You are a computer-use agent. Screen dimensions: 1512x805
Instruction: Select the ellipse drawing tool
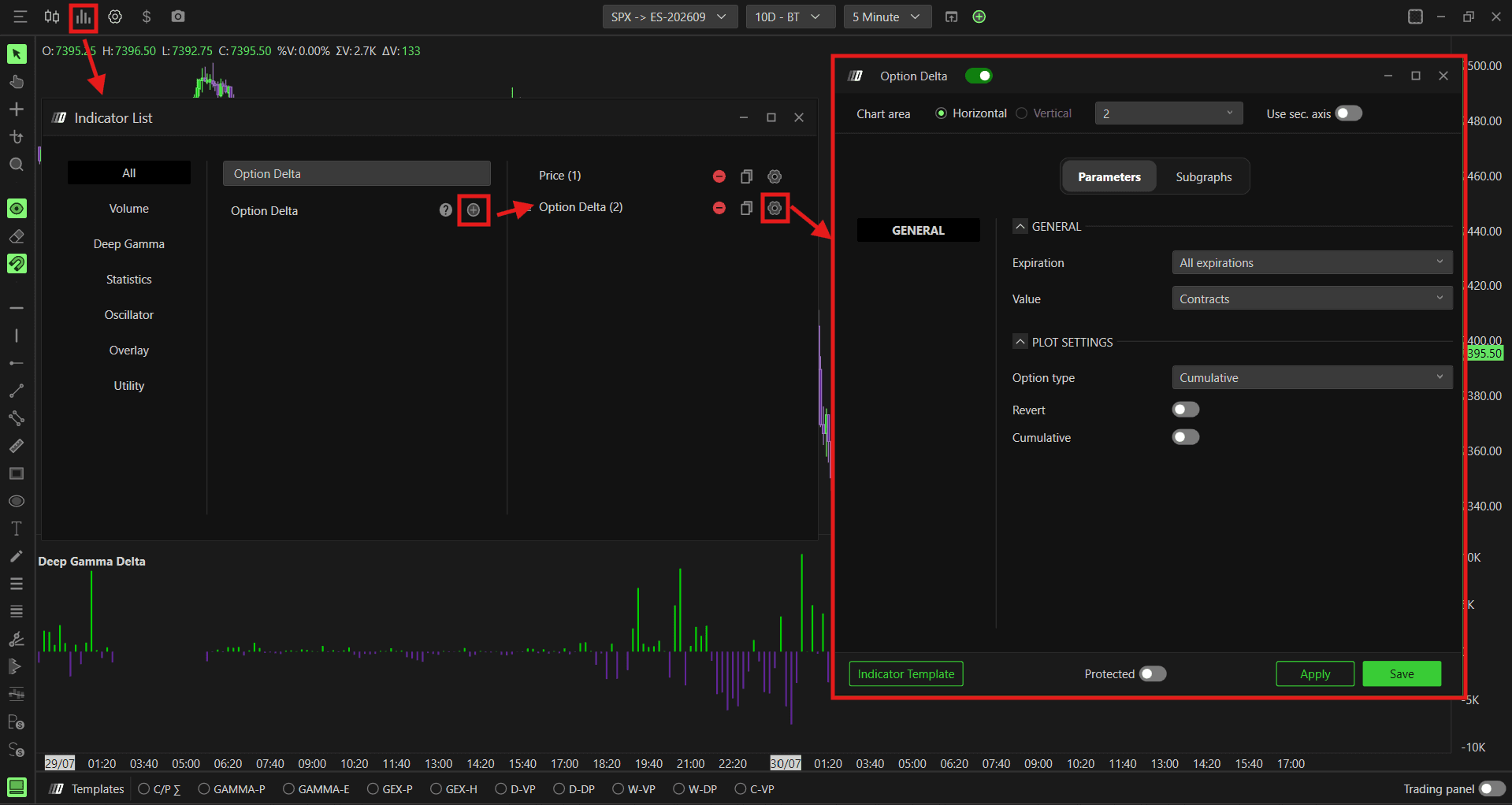tap(17, 501)
